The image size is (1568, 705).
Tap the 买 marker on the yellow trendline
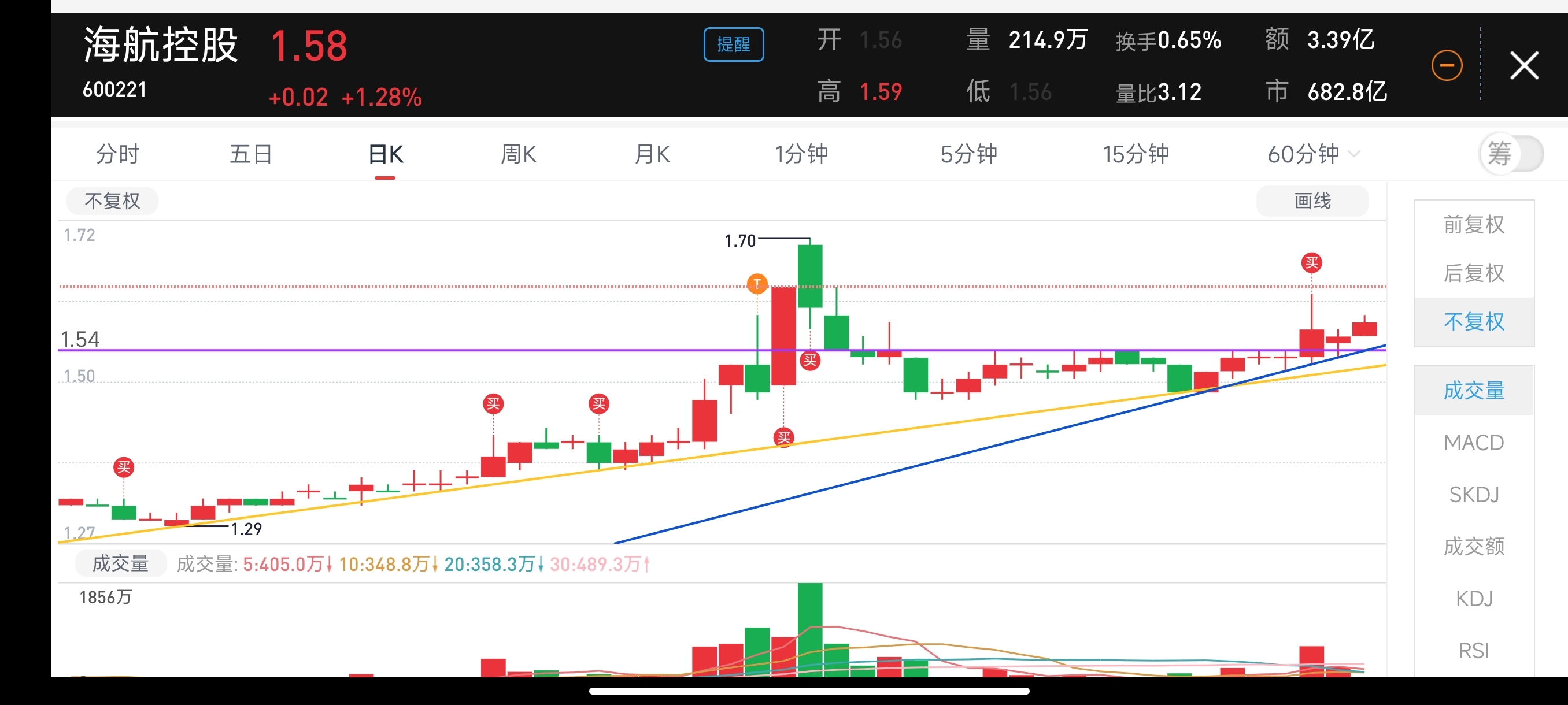coord(783,437)
